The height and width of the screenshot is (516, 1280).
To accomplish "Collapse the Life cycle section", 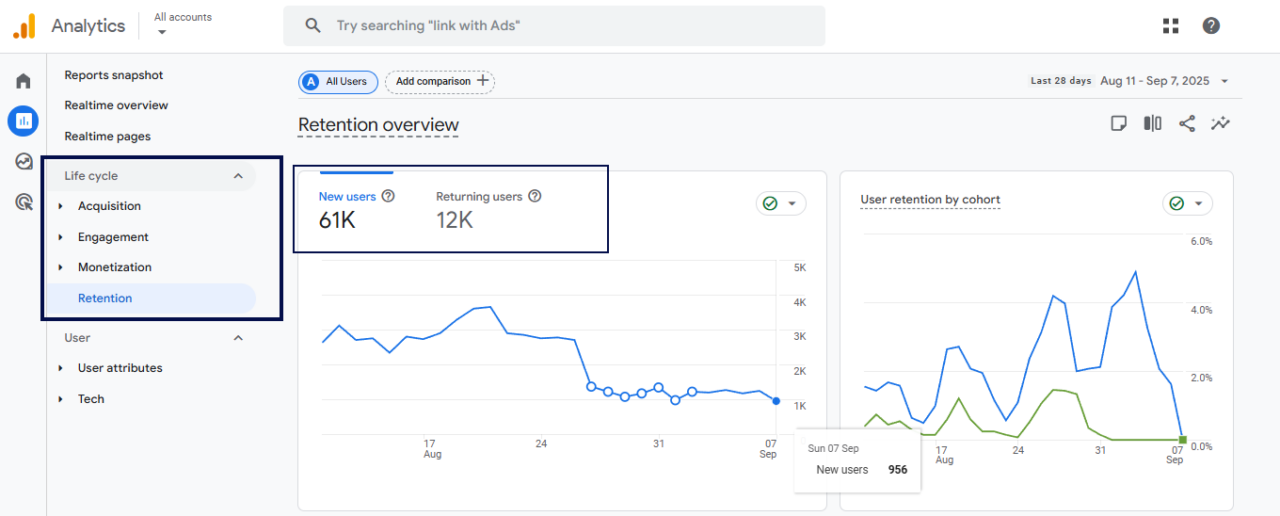I will 238,176.
